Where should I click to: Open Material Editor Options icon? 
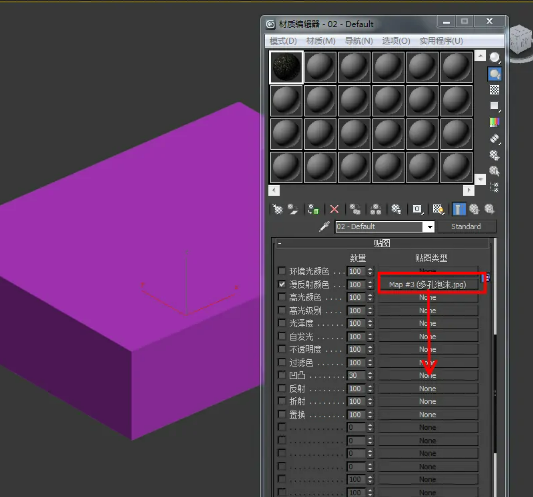coord(495,155)
